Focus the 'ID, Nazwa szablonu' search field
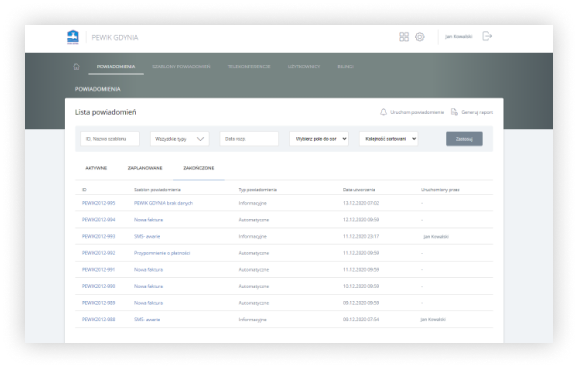The width and height of the screenshot is (578, 368). coord(110,139)
